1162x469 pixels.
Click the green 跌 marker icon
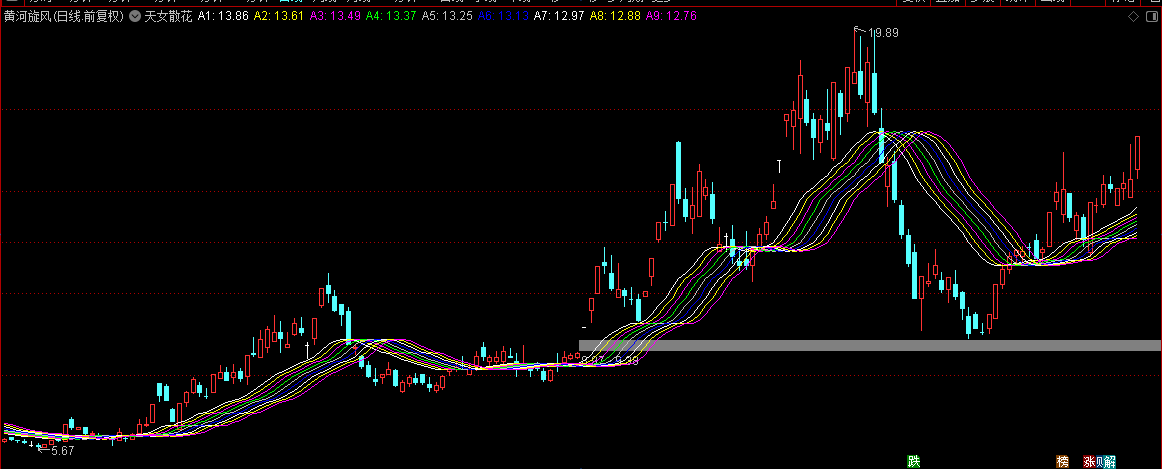coord(914,462)
